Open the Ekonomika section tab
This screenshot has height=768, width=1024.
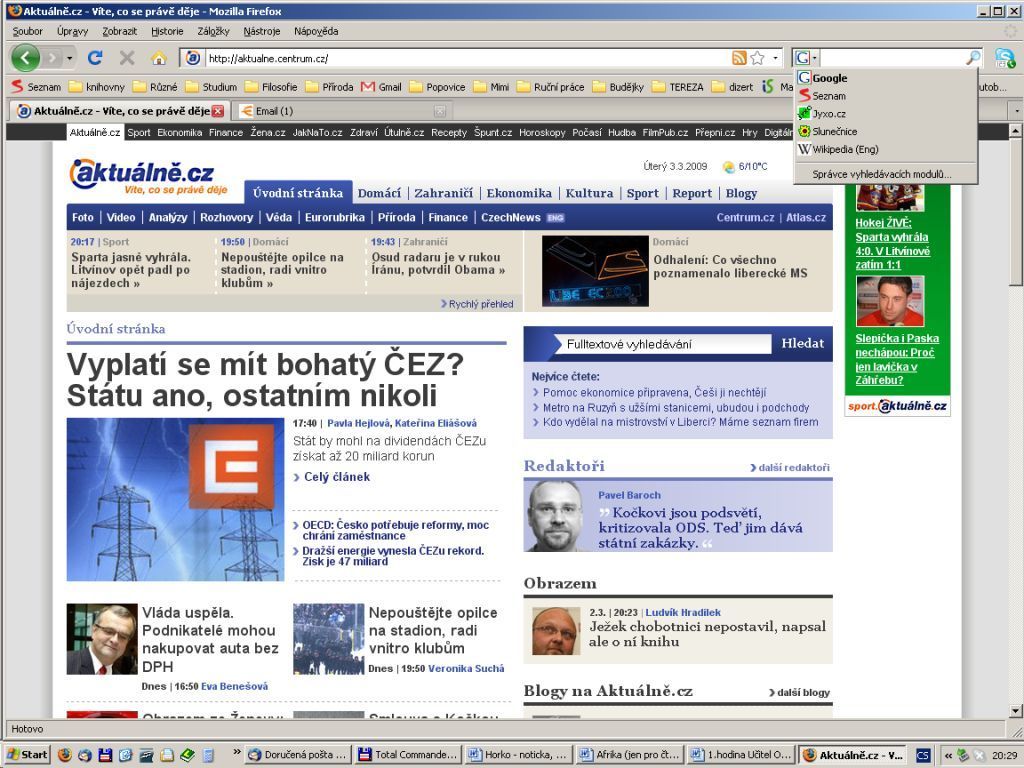519,193
